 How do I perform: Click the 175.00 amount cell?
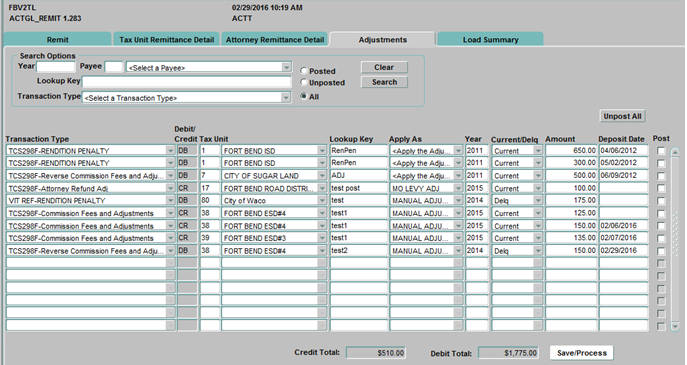point(571,200)
